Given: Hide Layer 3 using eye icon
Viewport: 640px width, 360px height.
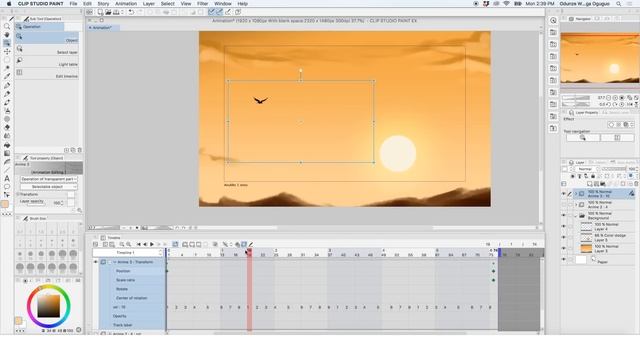Looking at the screenshot, I should pos(564,249).
